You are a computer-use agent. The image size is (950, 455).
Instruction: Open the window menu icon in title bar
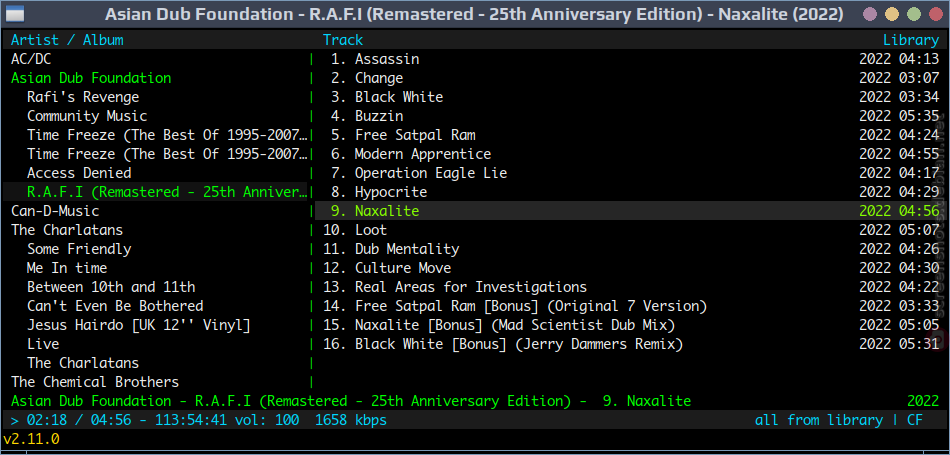coord(14,13)
